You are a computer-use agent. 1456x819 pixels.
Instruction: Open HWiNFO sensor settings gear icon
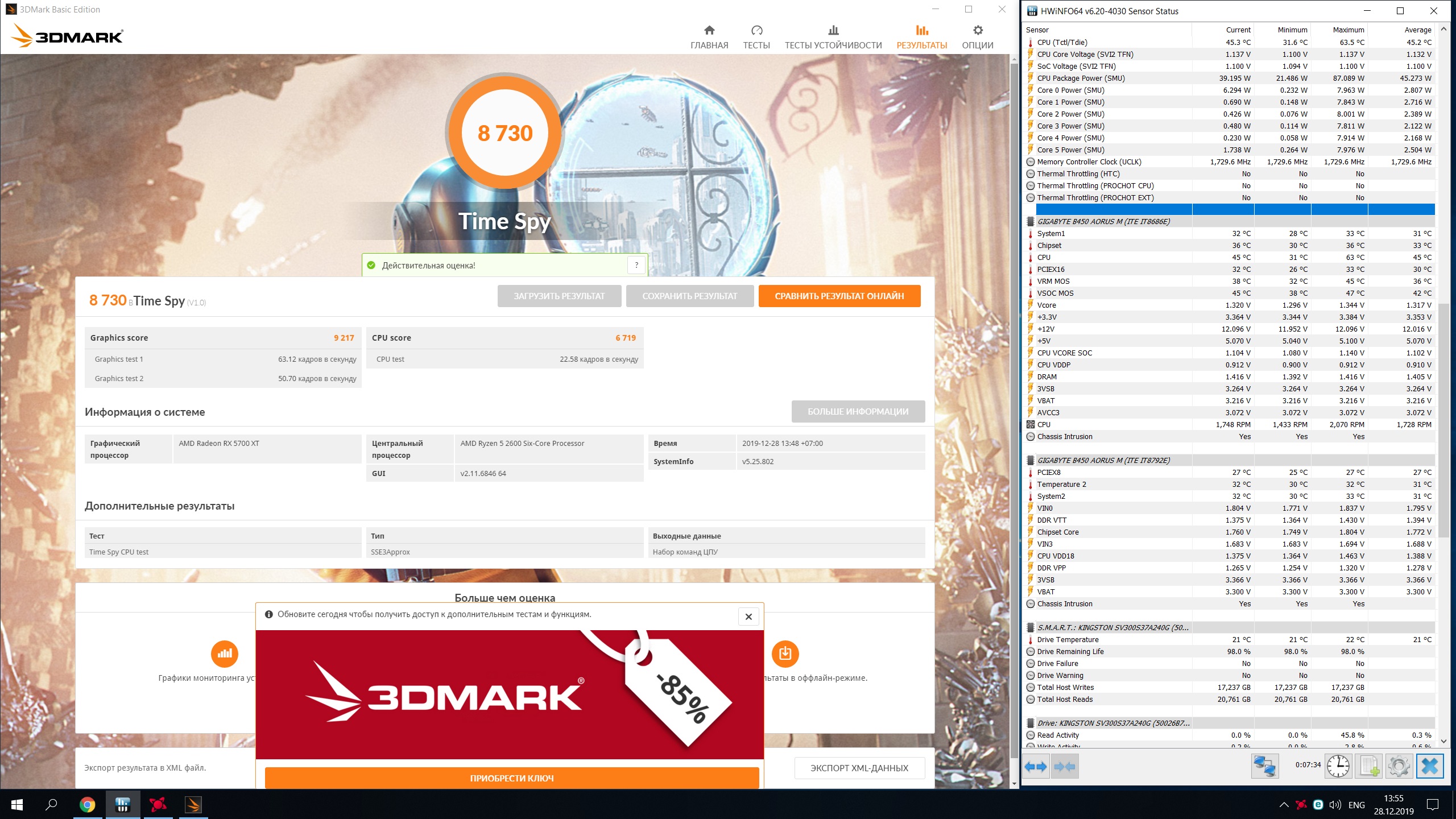click(x=1399, y=767)
